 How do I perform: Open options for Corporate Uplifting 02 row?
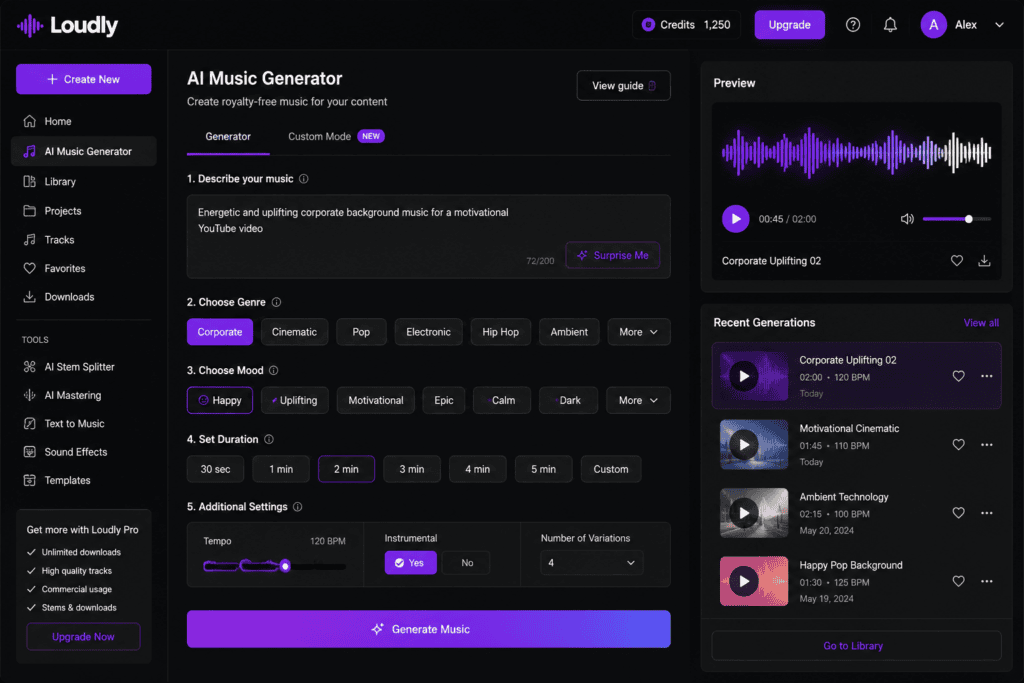[x=986, y=376]
